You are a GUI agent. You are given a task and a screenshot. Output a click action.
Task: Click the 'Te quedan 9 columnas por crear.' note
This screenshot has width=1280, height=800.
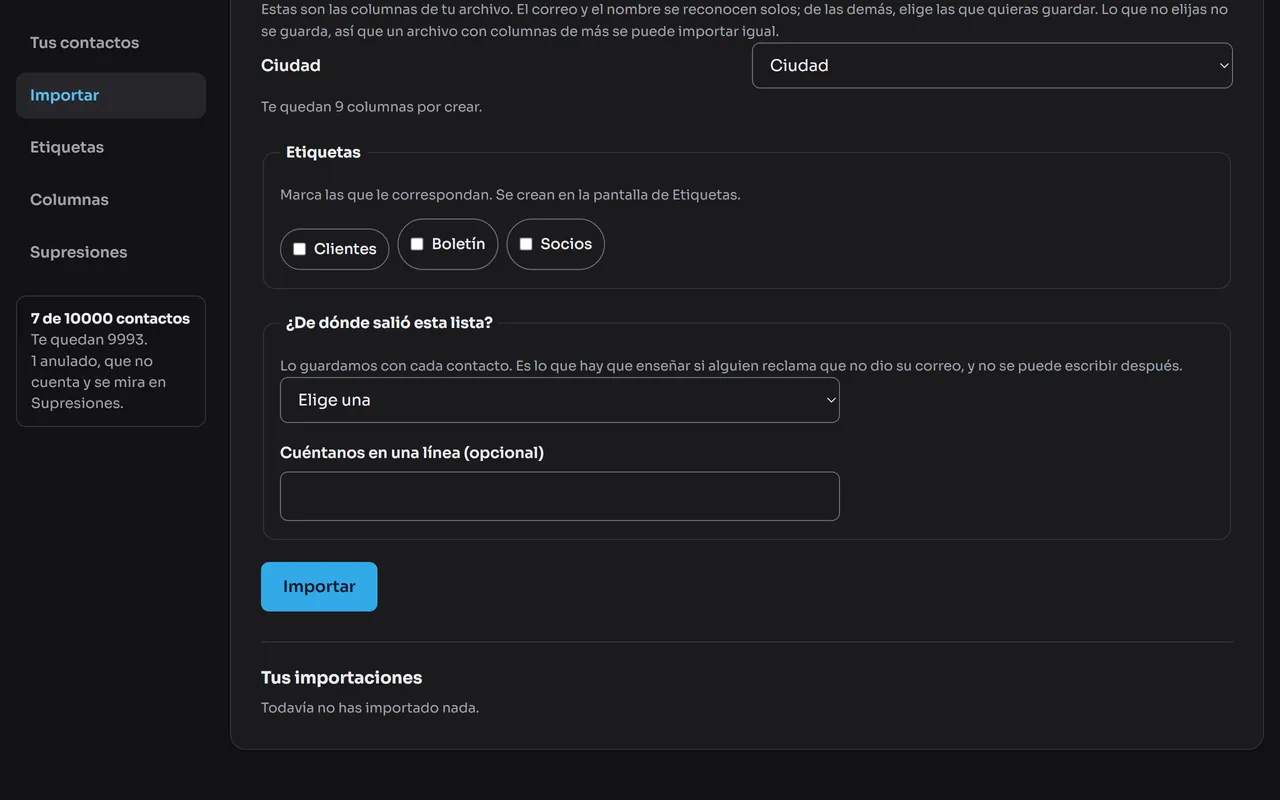371,106
